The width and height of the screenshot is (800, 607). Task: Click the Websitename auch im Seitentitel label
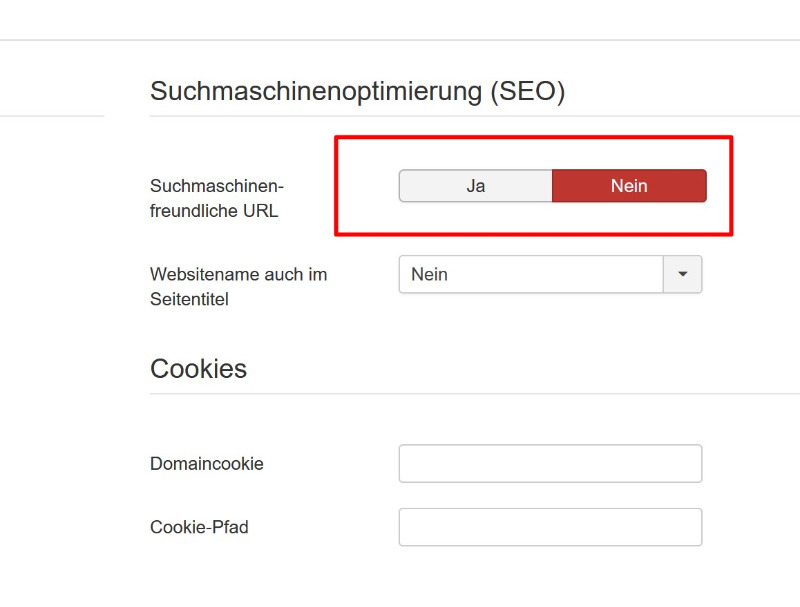click(x=238, y=287)
